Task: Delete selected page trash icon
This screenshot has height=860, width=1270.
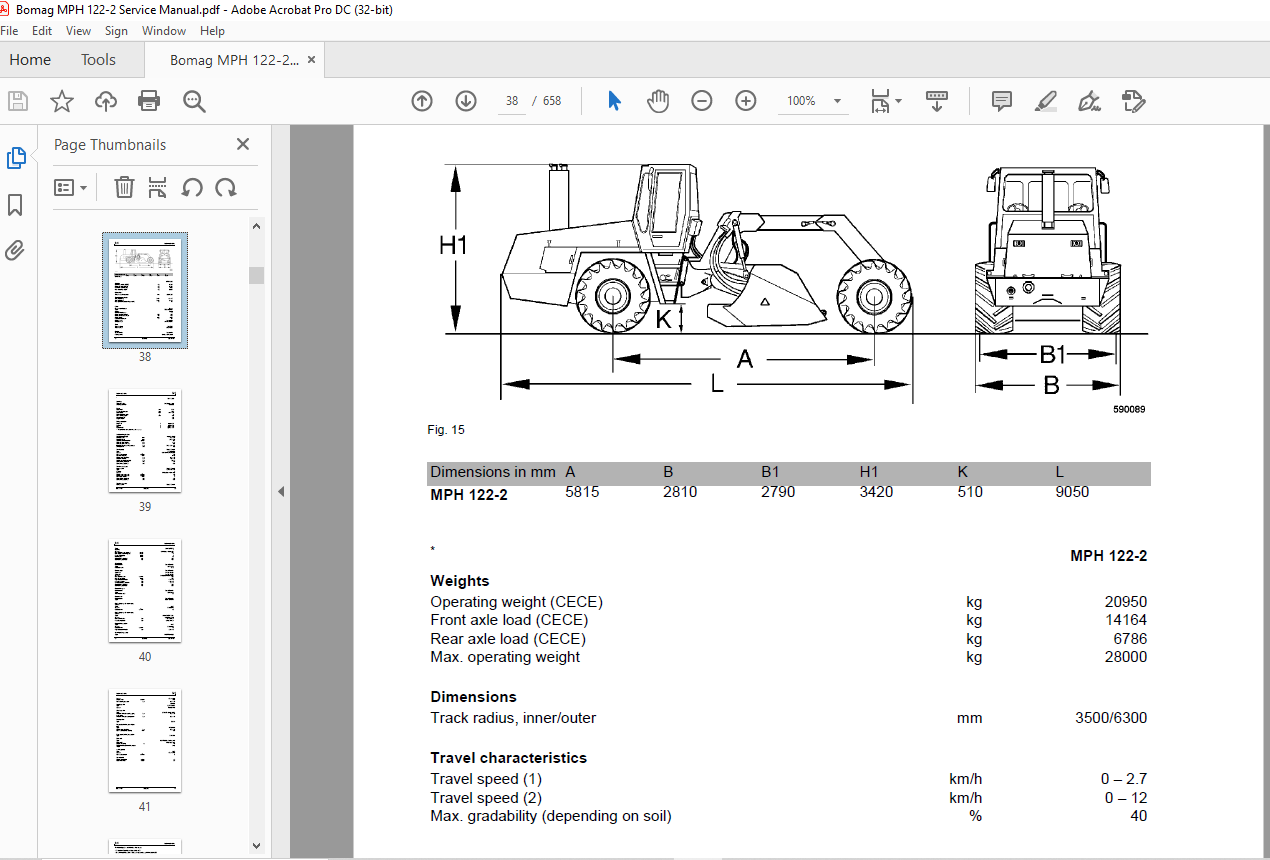Action: (124, 187)
